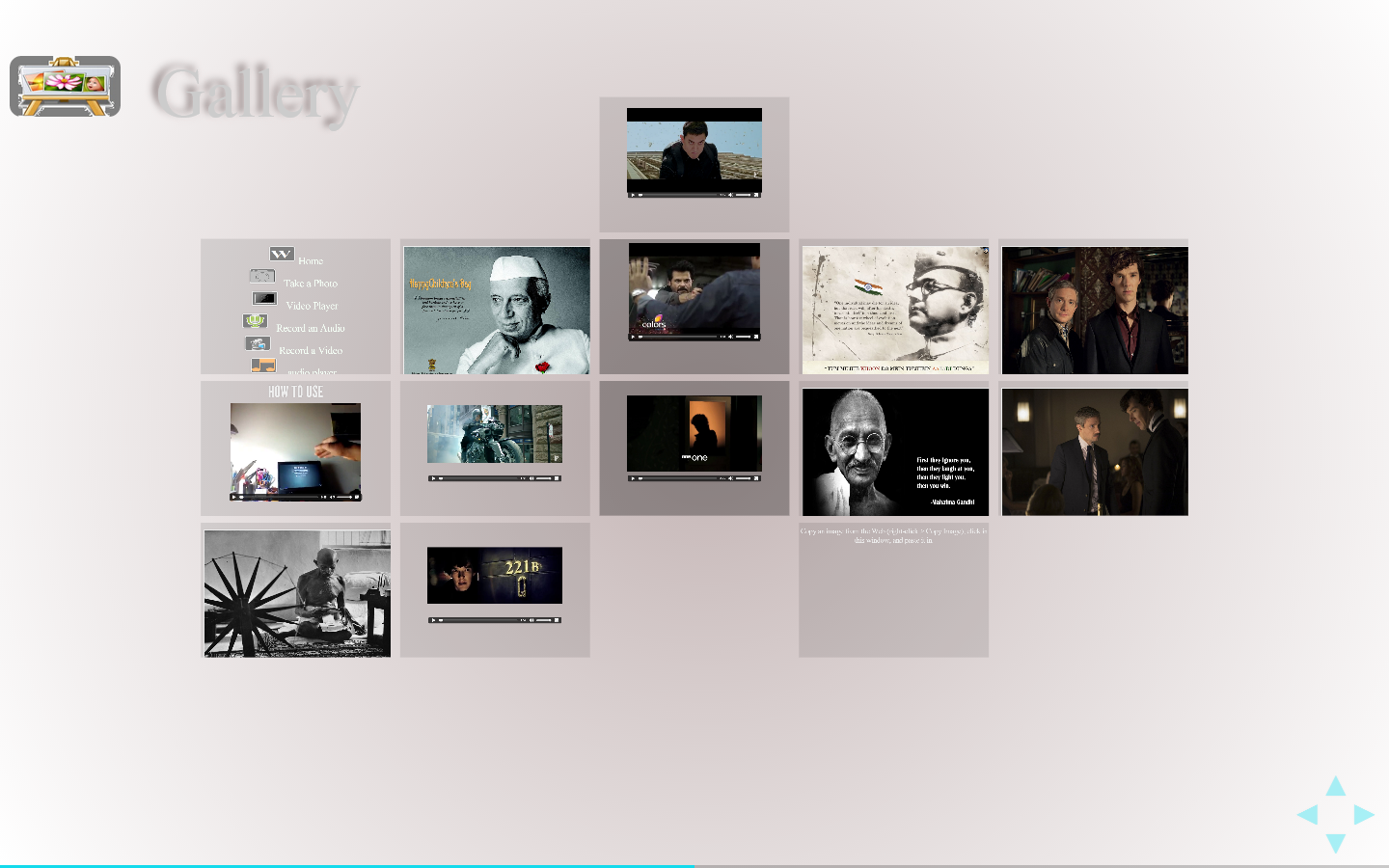Image resolution: width=1389 pixels, height=868 pixels.
Task: Adjust the volume slider of the motorcycle video
Action: pos(544,478)
